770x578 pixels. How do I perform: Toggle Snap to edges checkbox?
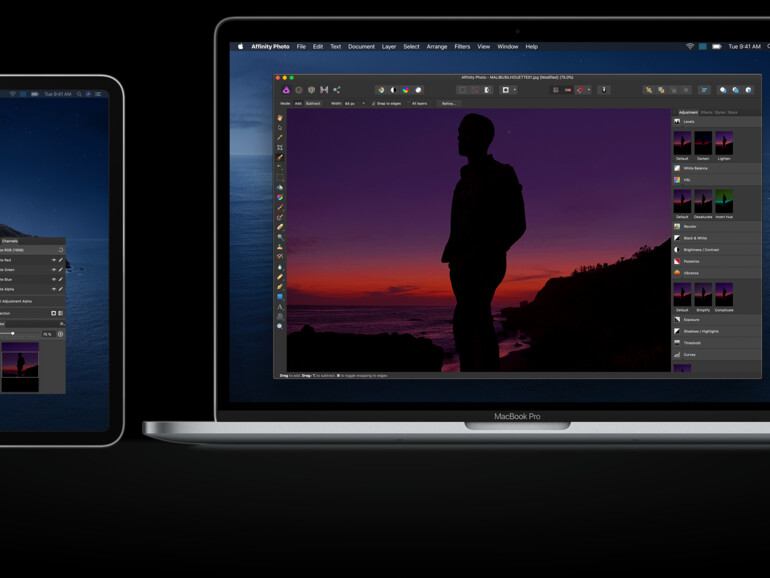[374, 104]
